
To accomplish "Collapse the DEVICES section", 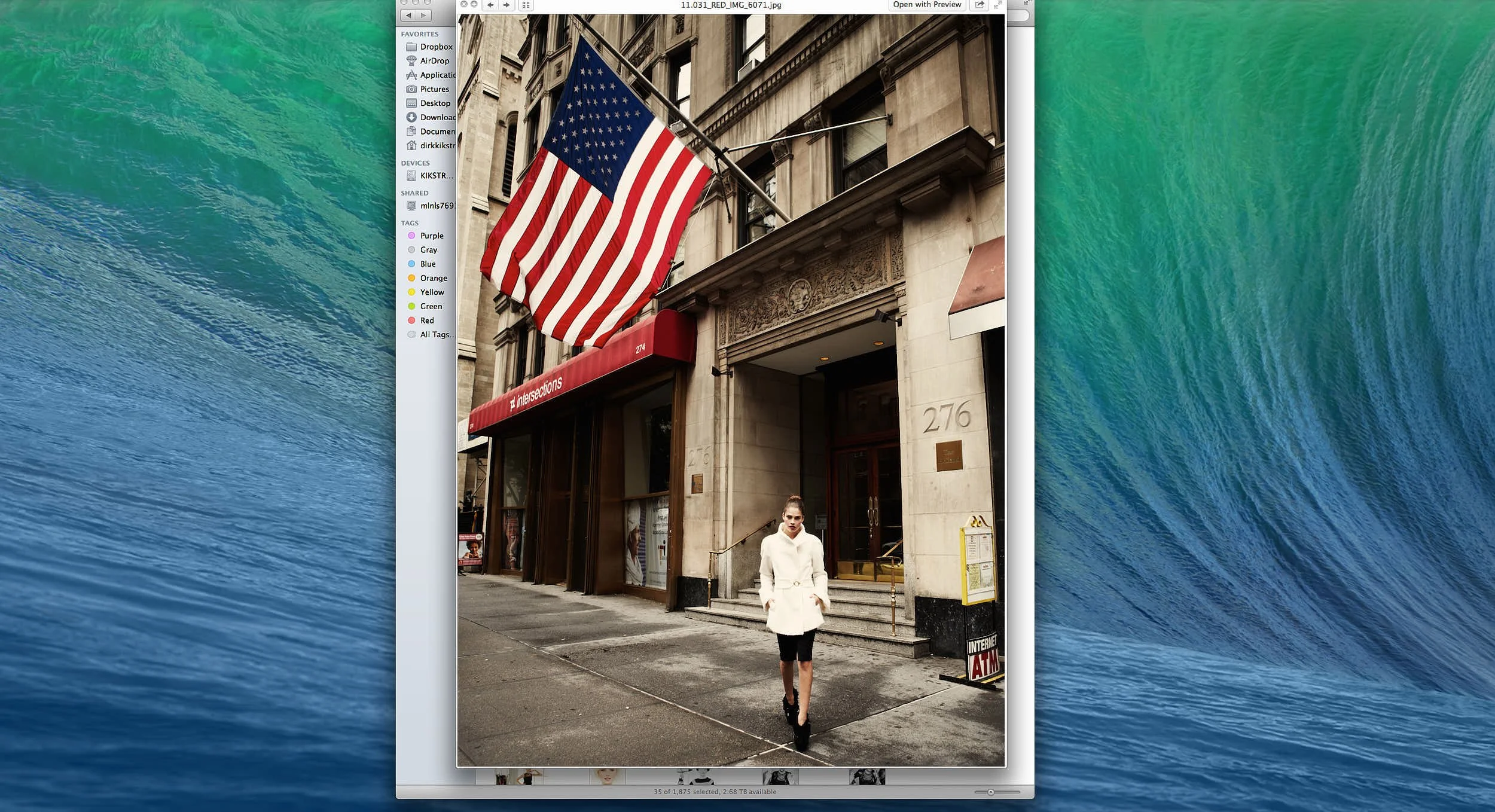I will click(417, 163).
